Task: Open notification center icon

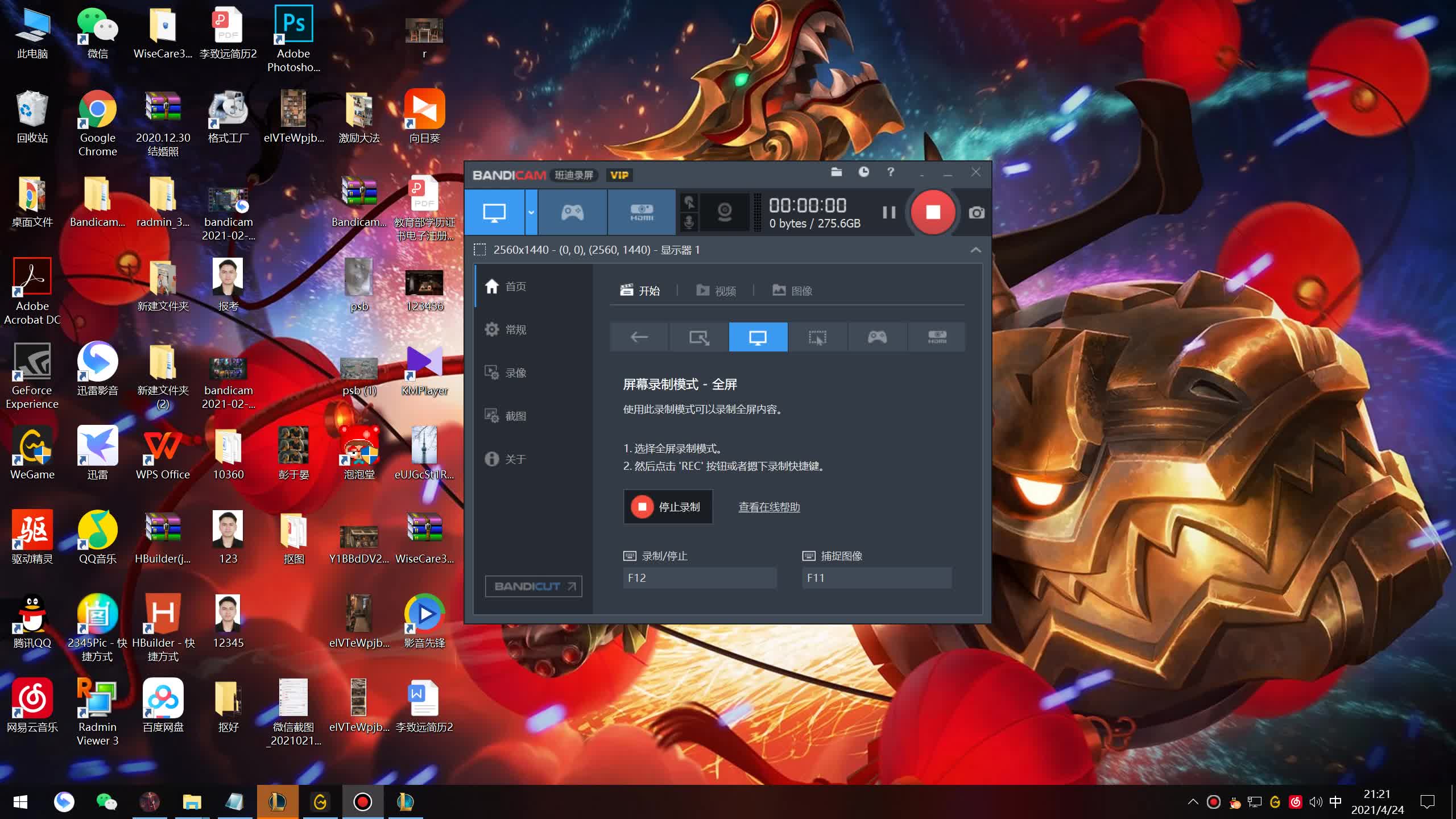Action: pos(1427,802)
